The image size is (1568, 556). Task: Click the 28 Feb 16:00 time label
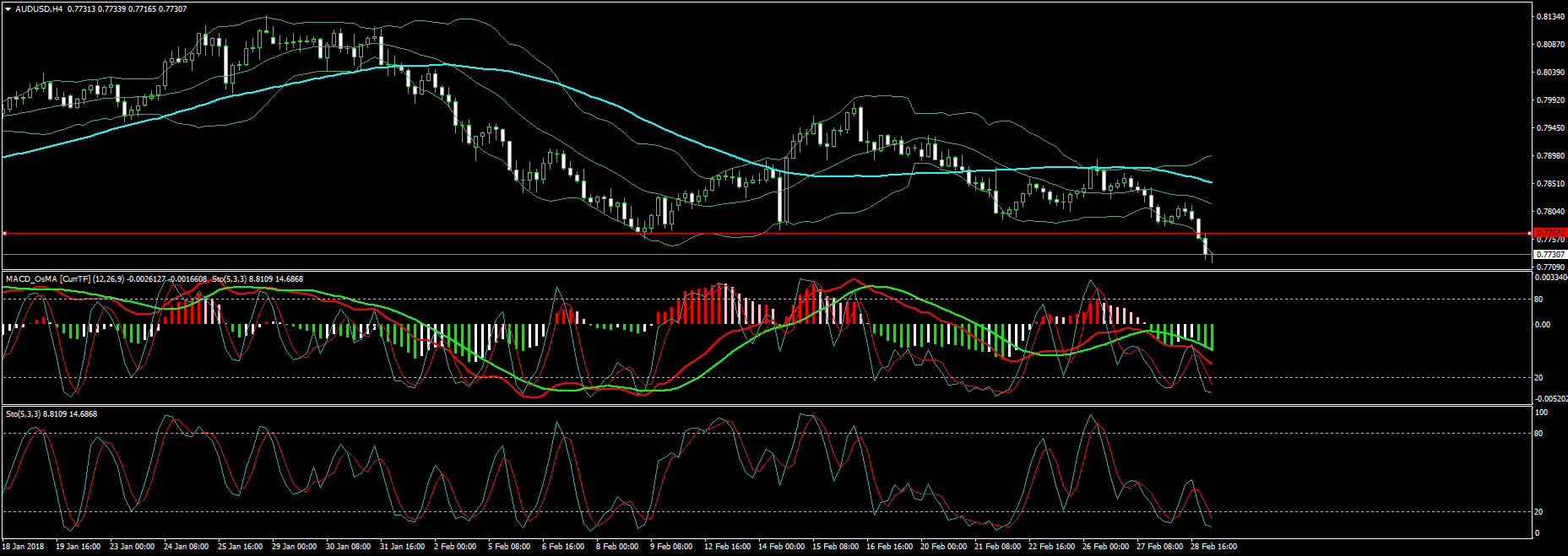(x=1213, y=547)
